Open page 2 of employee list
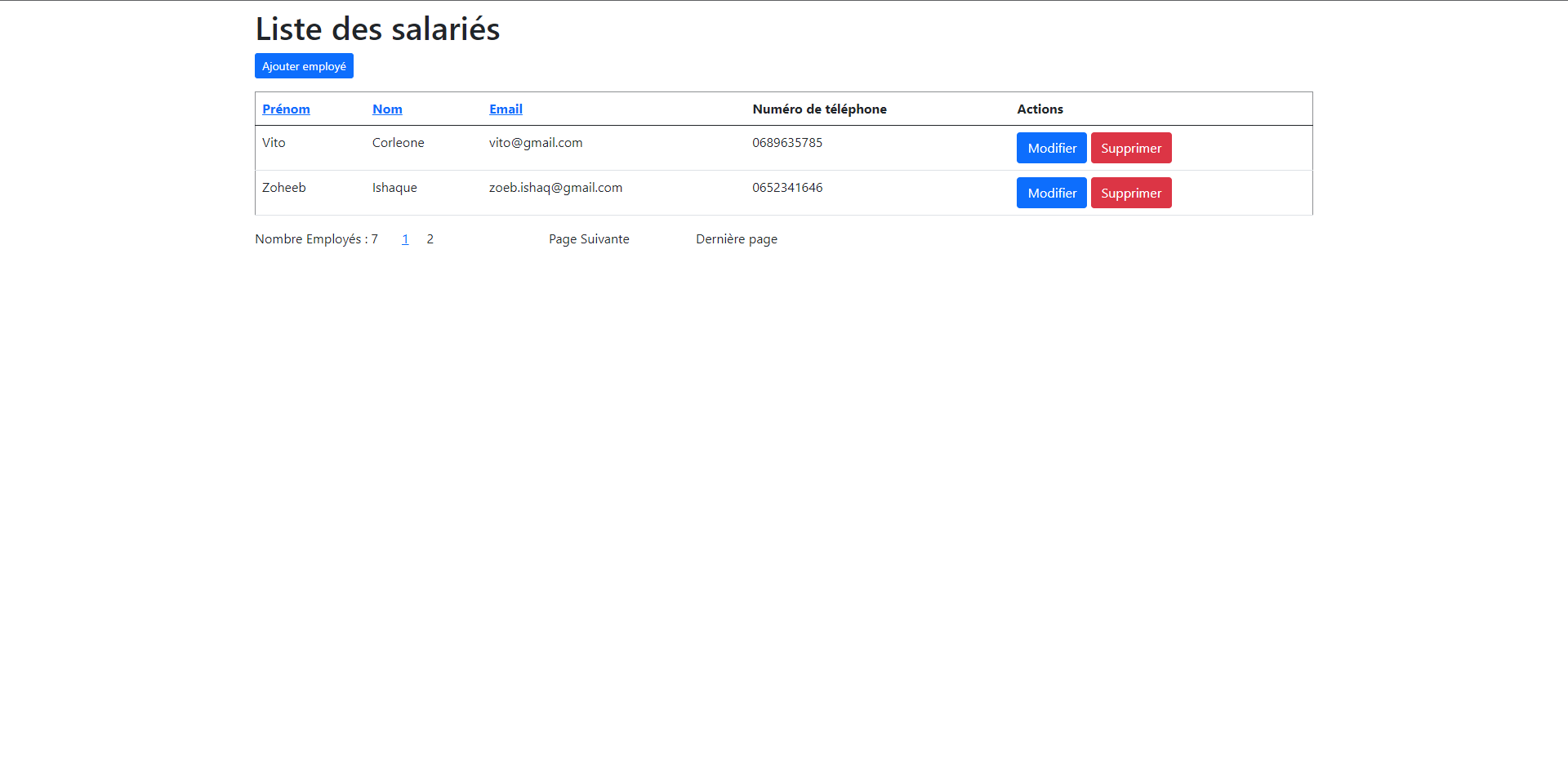1568x766 pixels. 430,239
